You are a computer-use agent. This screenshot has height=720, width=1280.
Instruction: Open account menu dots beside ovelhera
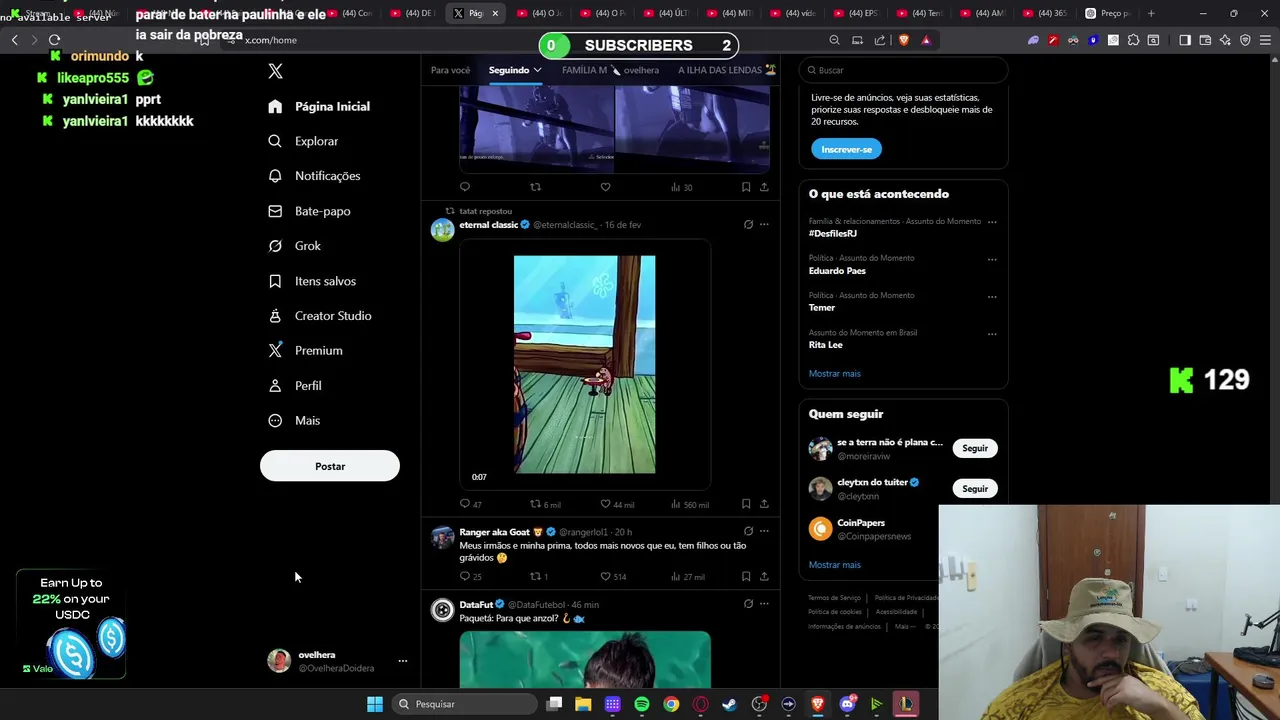pyautogui.click(x=403, y=661)
